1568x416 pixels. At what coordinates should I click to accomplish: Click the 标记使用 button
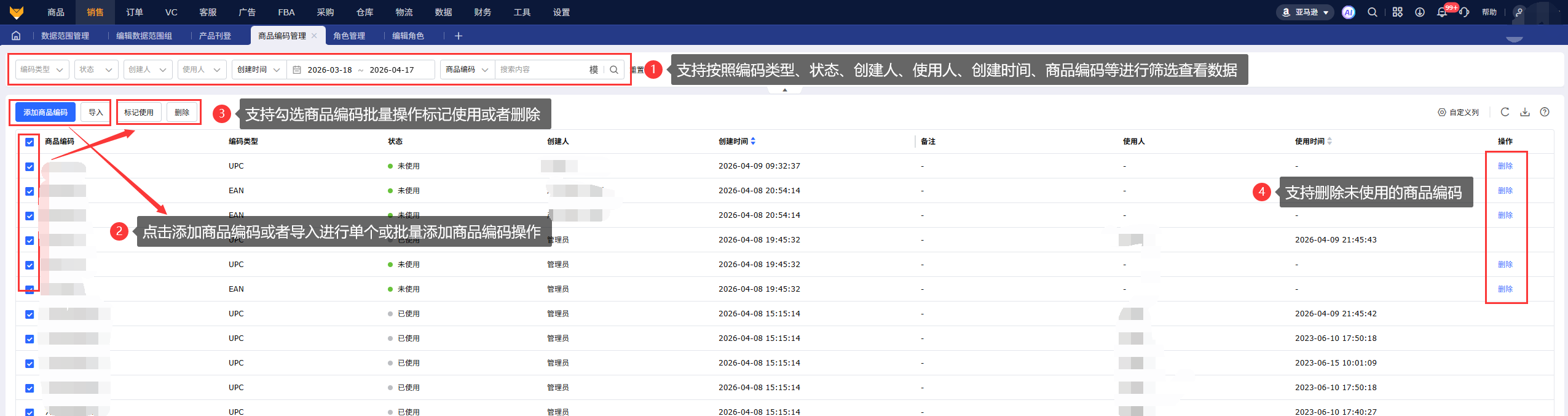click(139, 112)
